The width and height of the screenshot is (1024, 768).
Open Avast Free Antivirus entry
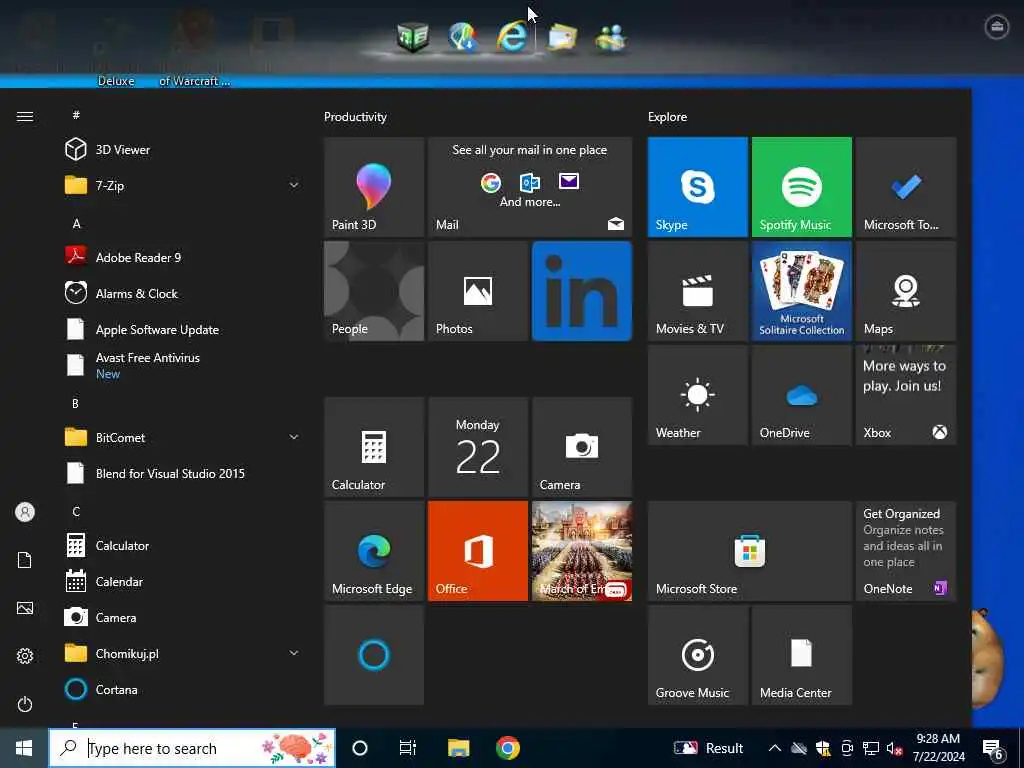[x=183, y=365]
